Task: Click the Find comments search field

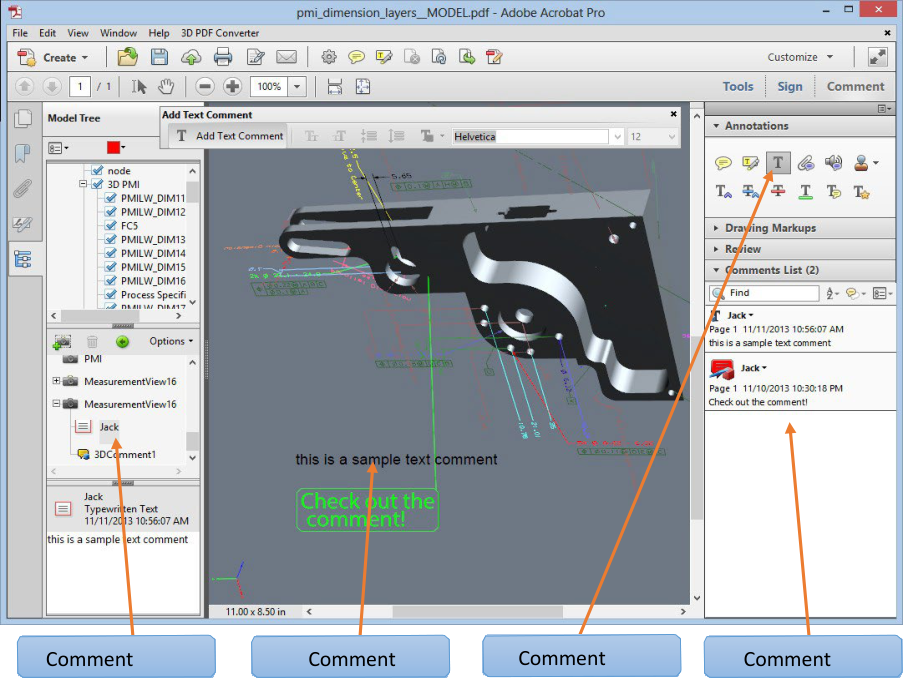Action: tap(764, 293)
